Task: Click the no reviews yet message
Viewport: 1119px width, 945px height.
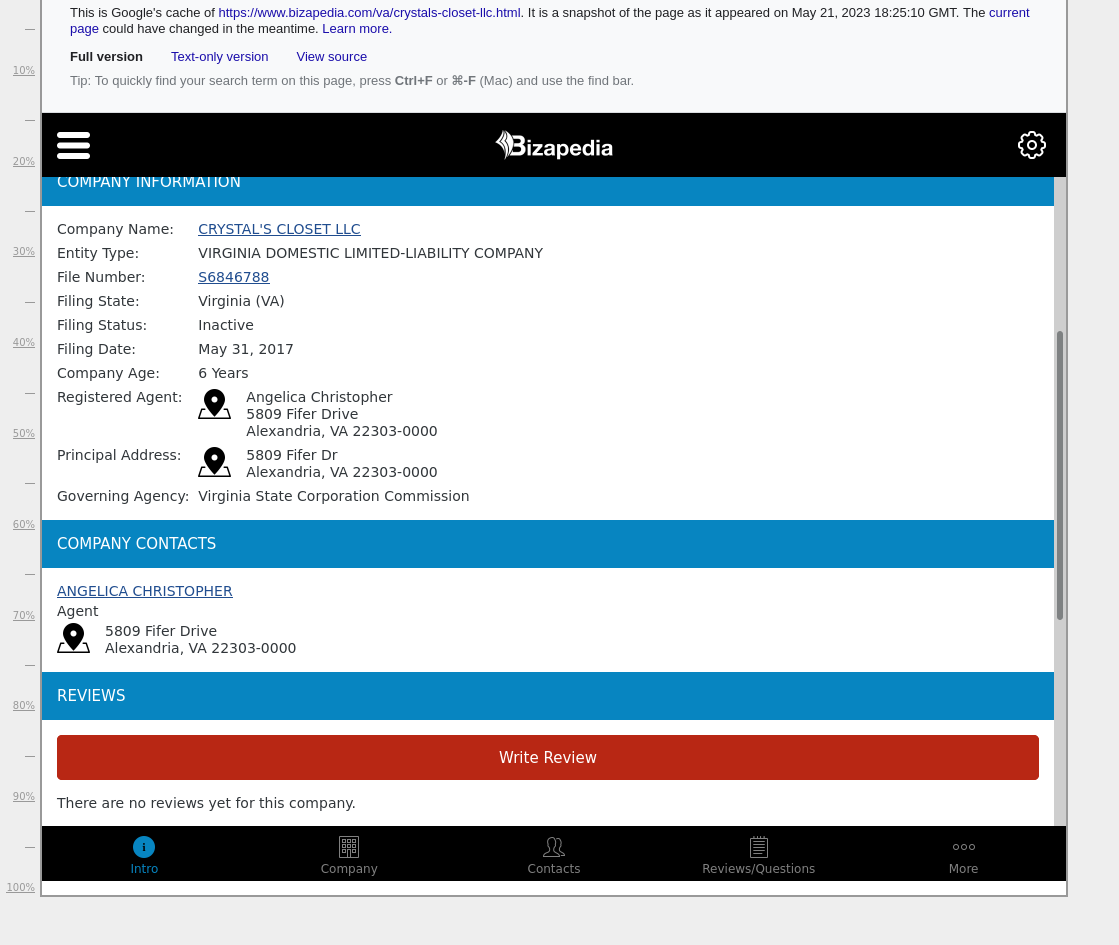Action: tap(206, 803)
